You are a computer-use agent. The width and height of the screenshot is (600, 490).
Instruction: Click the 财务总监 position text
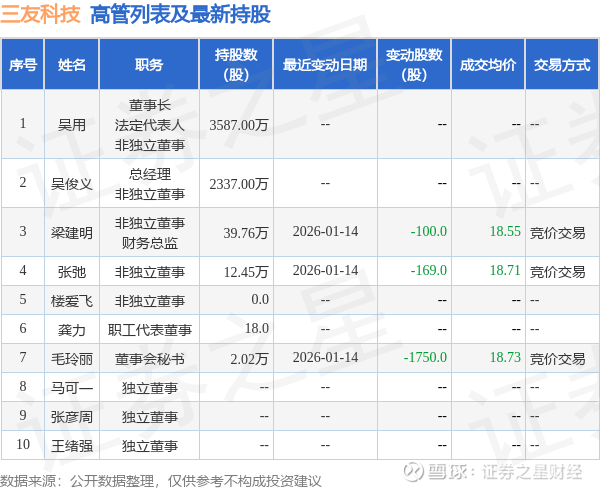[x=149, y=243]
